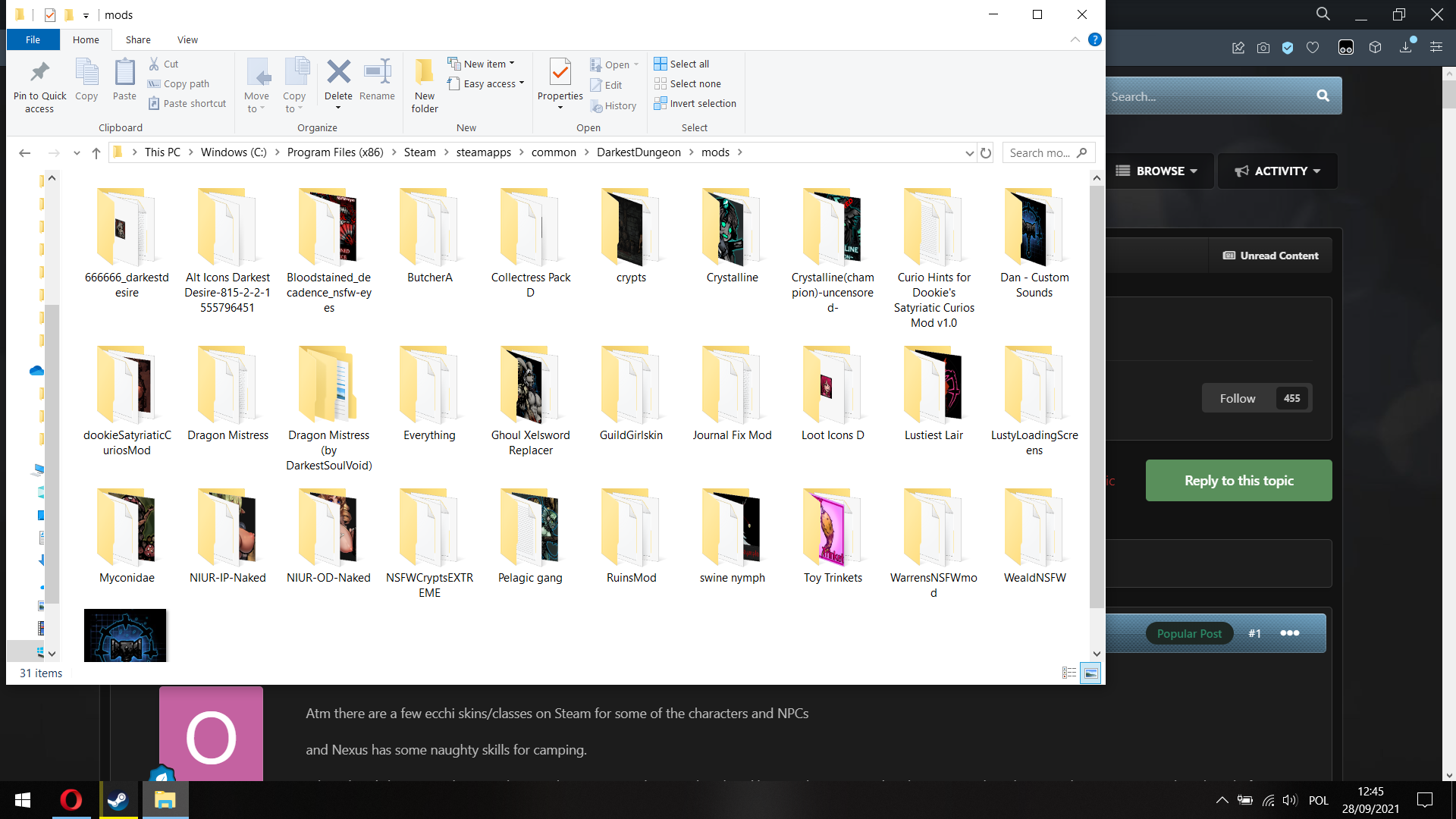This screenshot has width=1456, height=819.
Task: Open the Windows Start menu
Action: [x=23, y=800]
